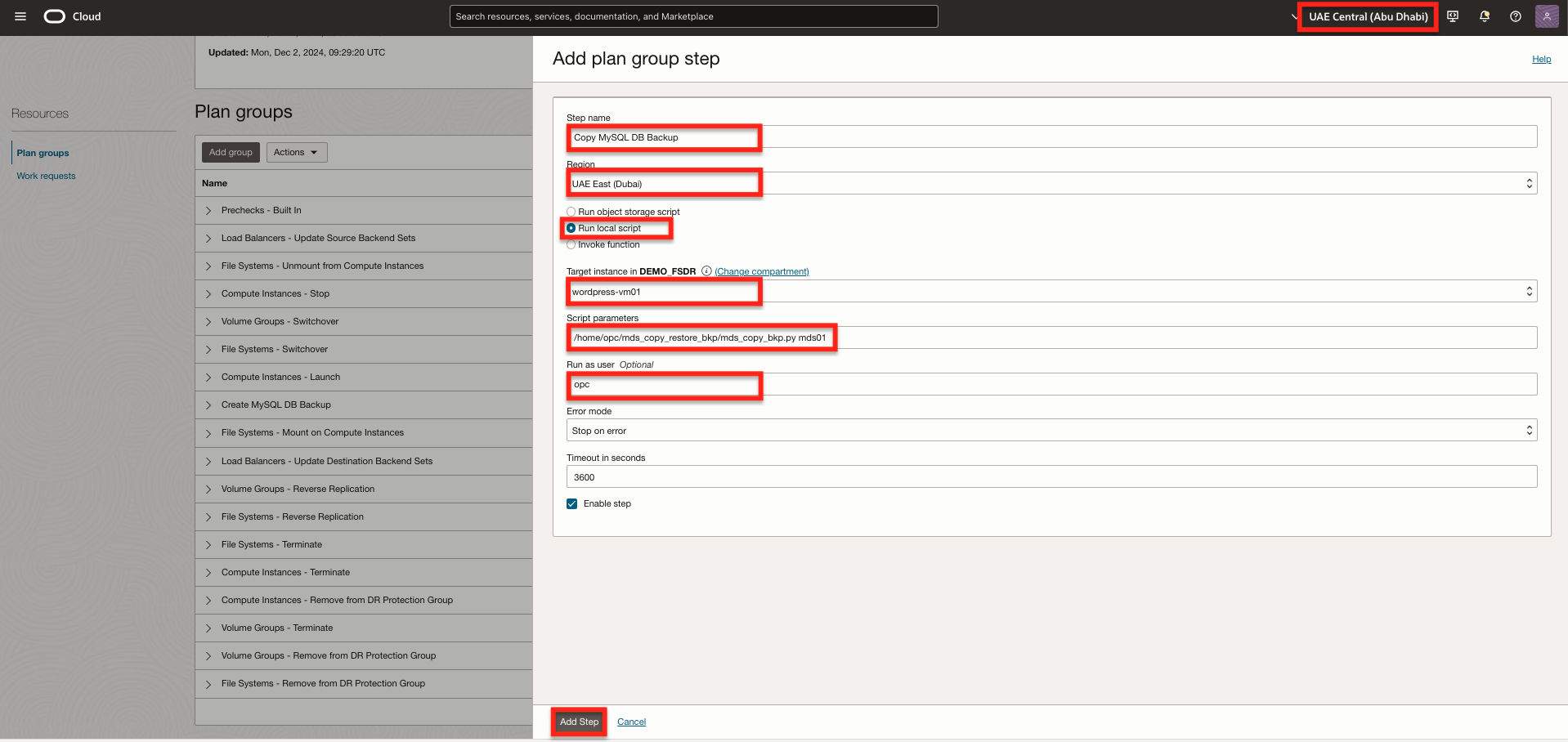Open the Error mode dropdown
The width and height of the screenshot is (1568, 742).
[1052, 431]
